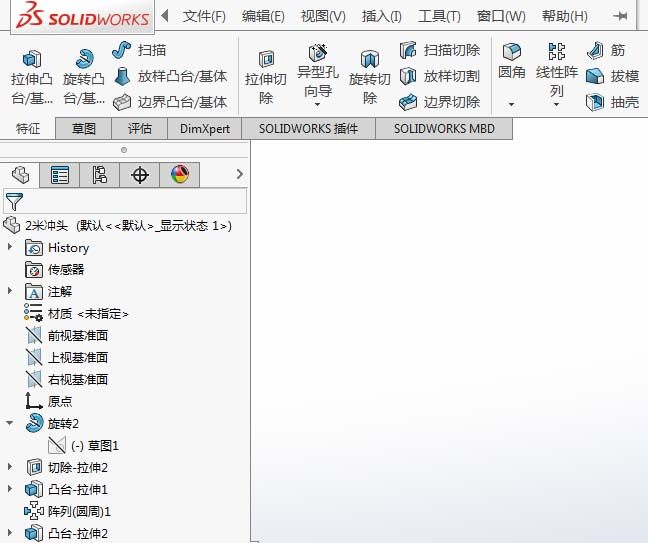Switch to the PropertyManager tab icon
Viewport: 648px width, 543px height.
click(60, 175)
